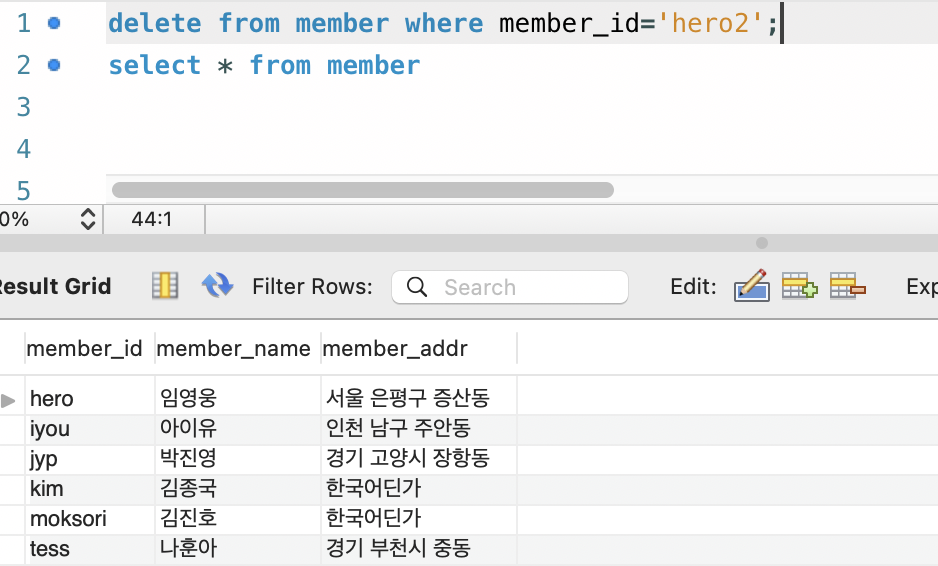Click the statement marker dot on line 1
Viewport: 938px width, 566px height.
pyautogui.click(x=54, y=23)
